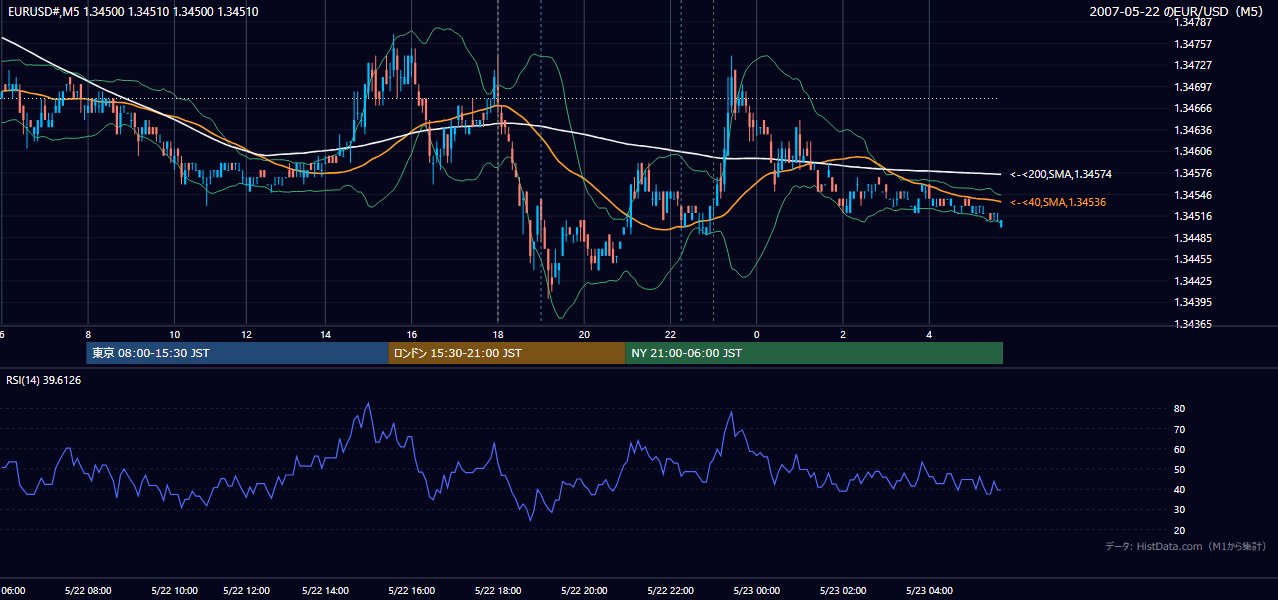
Task: Click price axis label 1.34365
Action: click(1194, 324)
